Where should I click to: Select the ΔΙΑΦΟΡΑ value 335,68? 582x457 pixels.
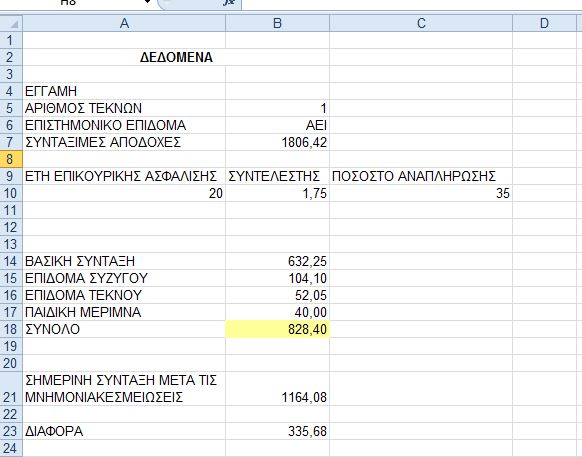pos(277,431)
